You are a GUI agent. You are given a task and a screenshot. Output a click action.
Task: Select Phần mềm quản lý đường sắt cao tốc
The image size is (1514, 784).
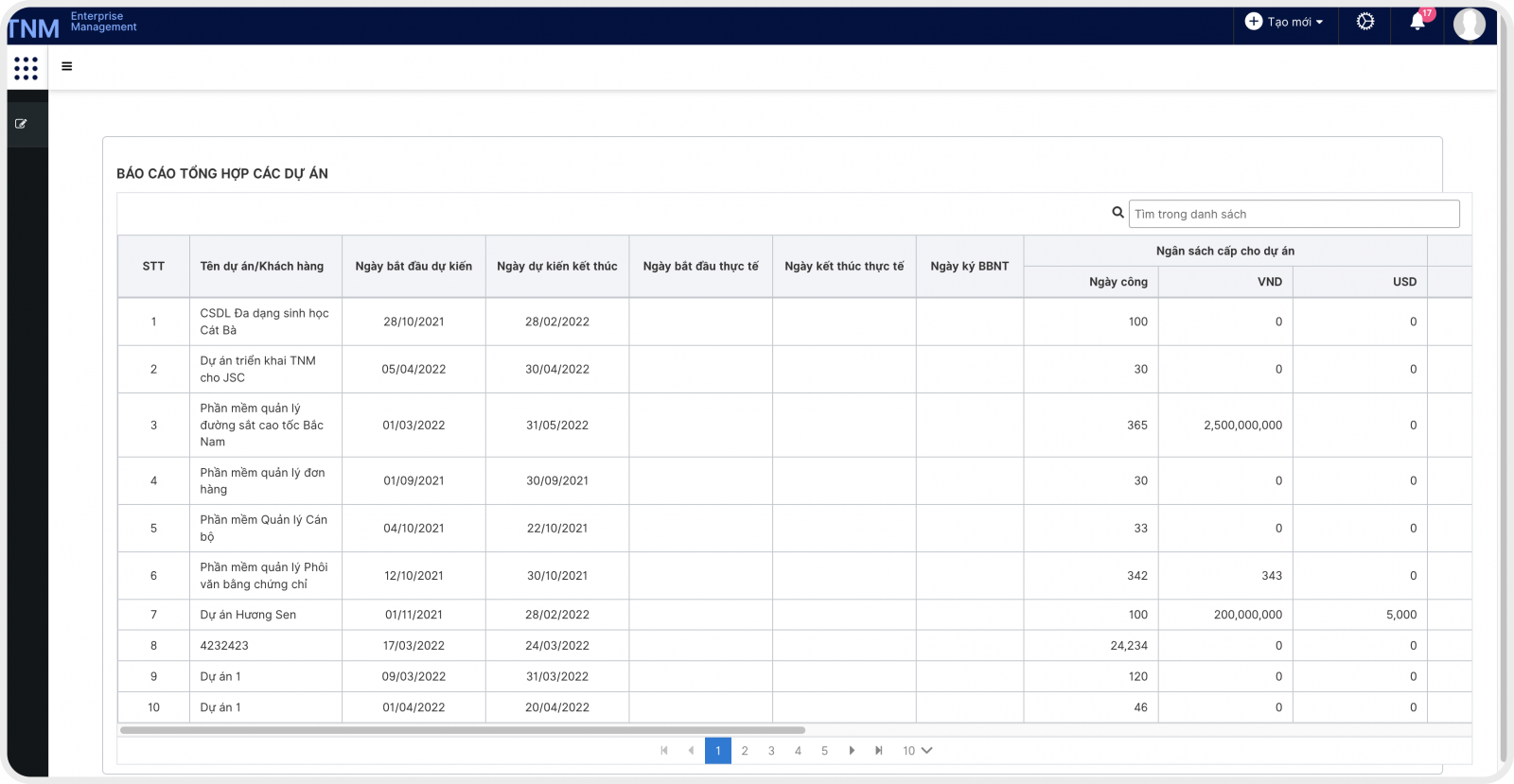(x=262, y=425)
